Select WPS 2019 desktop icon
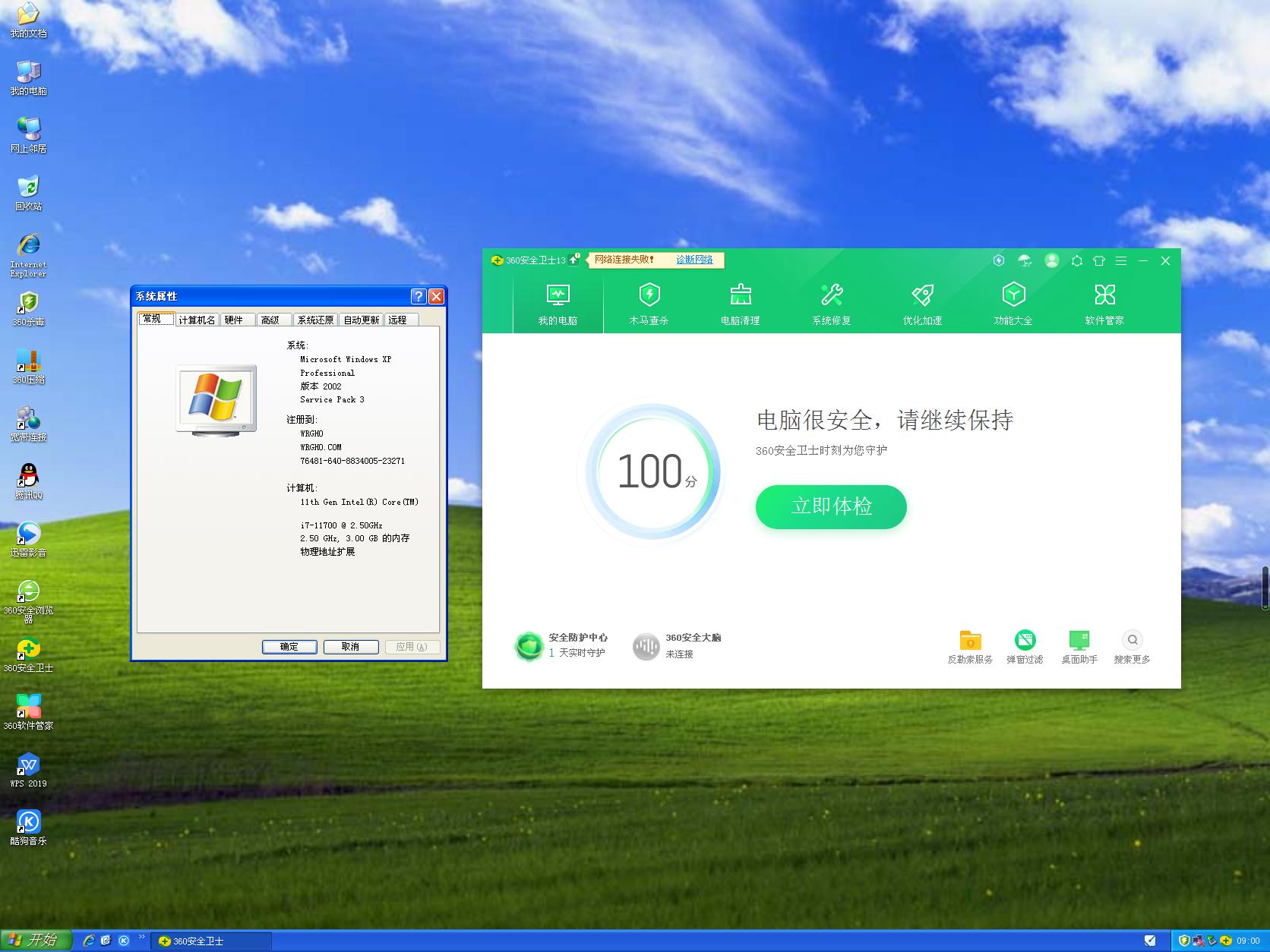This screenshot has height=952, width=1270. pos(29,771)
